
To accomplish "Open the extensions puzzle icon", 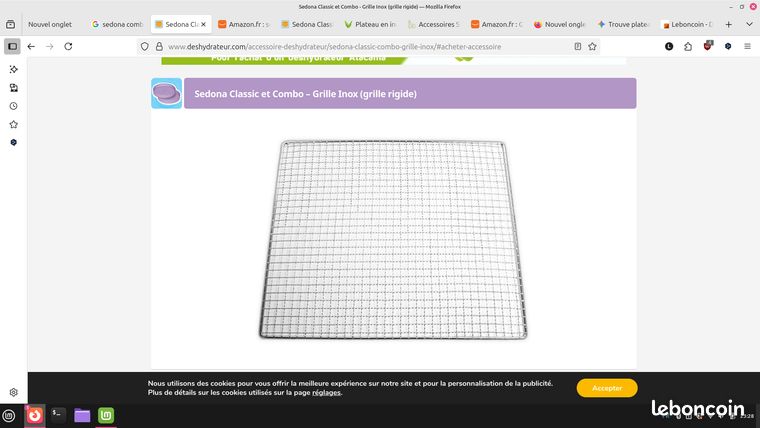I will click(x=688, y=47).
